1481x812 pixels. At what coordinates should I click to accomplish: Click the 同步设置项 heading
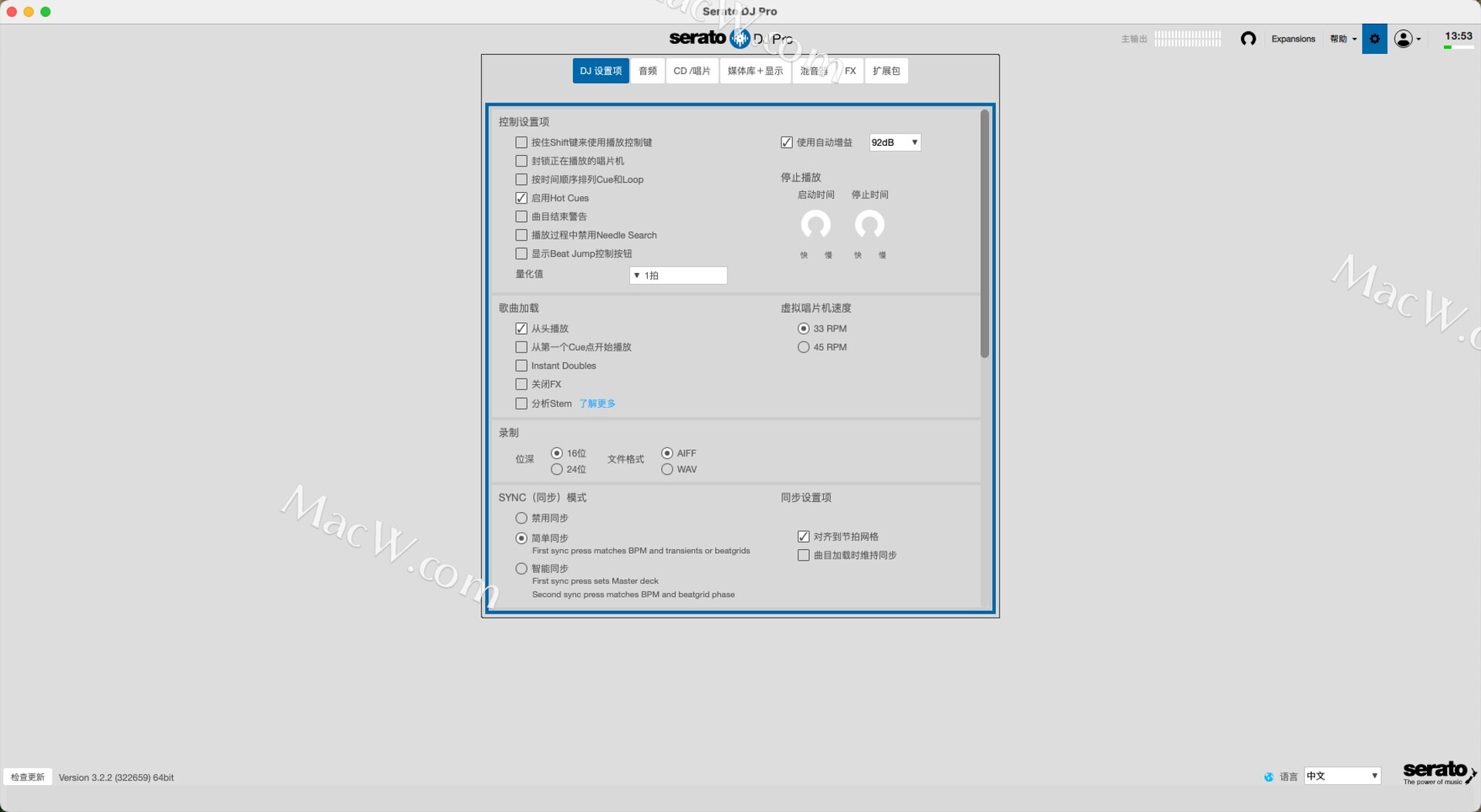tap(806, 497)
